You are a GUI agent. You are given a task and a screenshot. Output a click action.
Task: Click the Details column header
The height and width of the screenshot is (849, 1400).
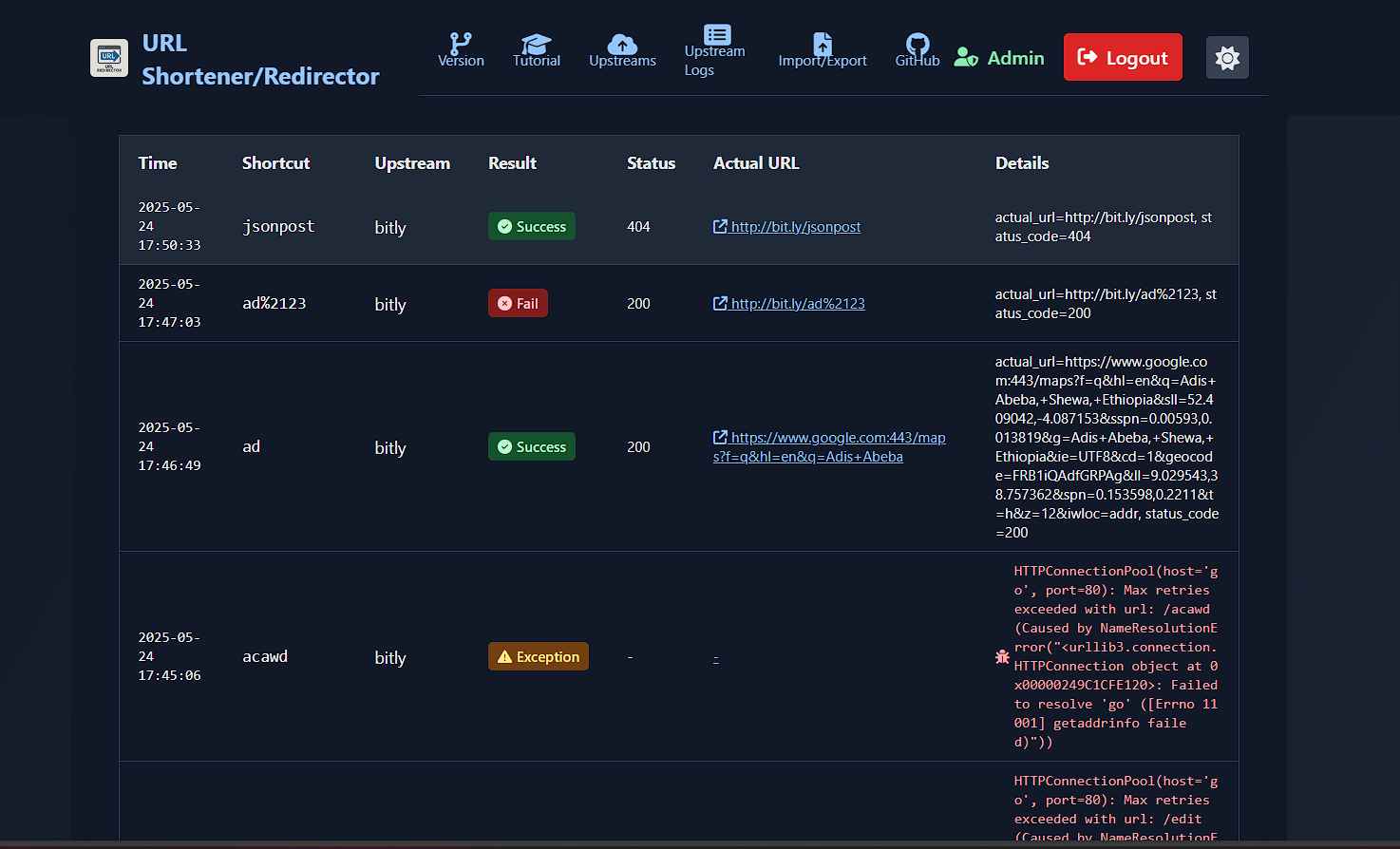(1022, 162)
